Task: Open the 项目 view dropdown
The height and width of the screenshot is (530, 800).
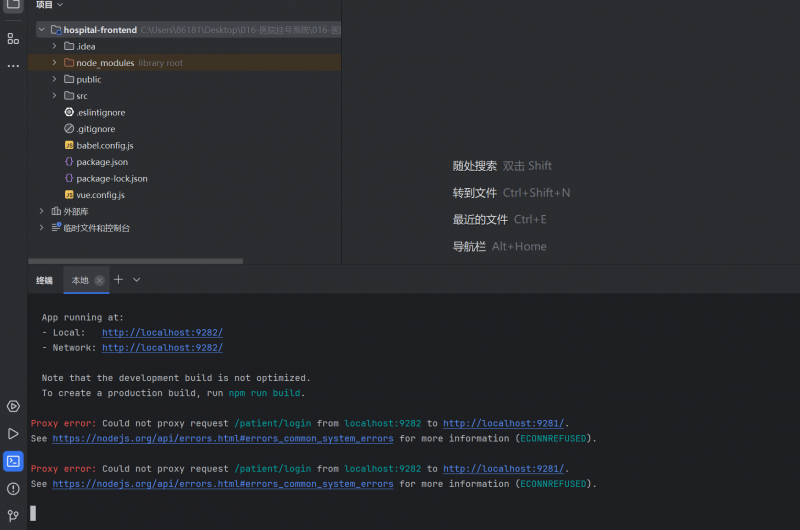Action: point(49,5)
